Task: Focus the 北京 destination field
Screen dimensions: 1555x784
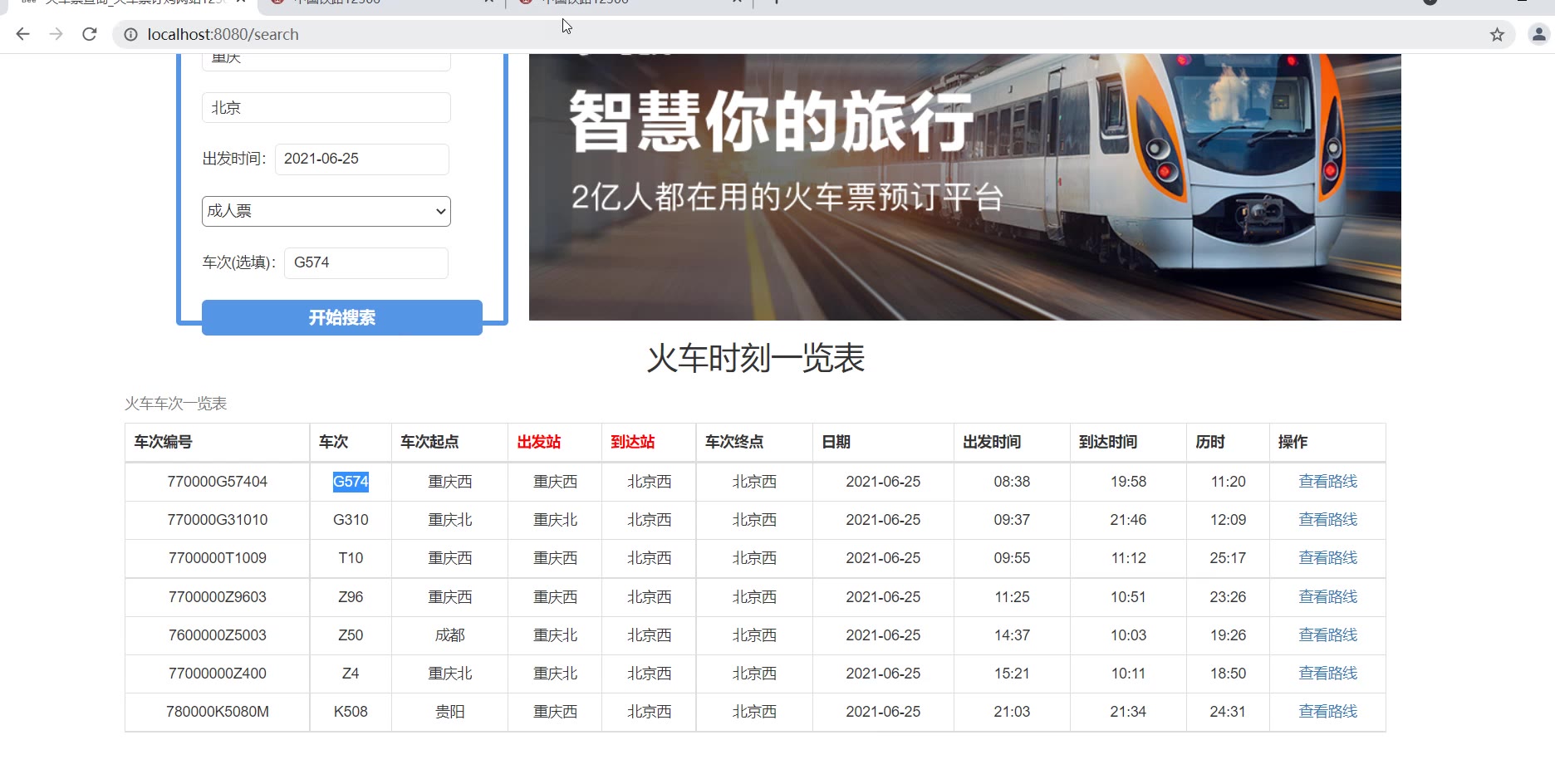Action: (326, 108)
